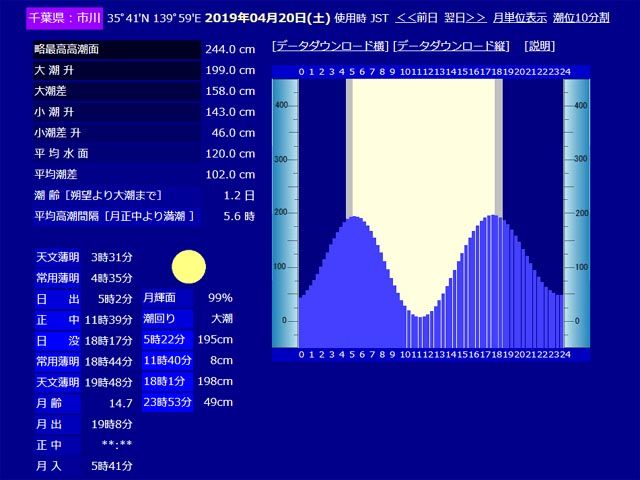Click the yellow moon phase icon
The width and height of the screenshot is (640, 480).
[x=189, y=267]
